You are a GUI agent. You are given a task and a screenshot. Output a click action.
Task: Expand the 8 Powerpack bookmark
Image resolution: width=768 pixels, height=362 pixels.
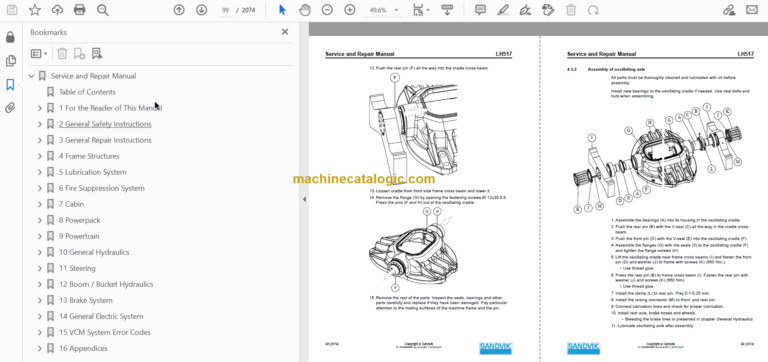(x=40, y=220)
